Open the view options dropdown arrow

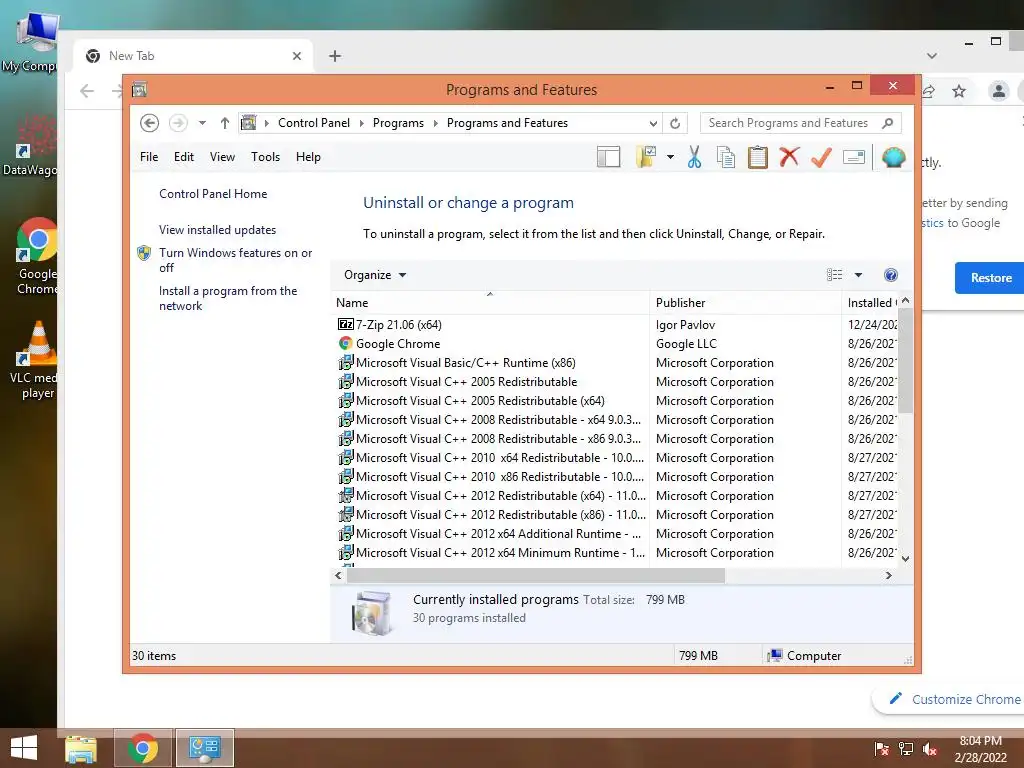858,275
